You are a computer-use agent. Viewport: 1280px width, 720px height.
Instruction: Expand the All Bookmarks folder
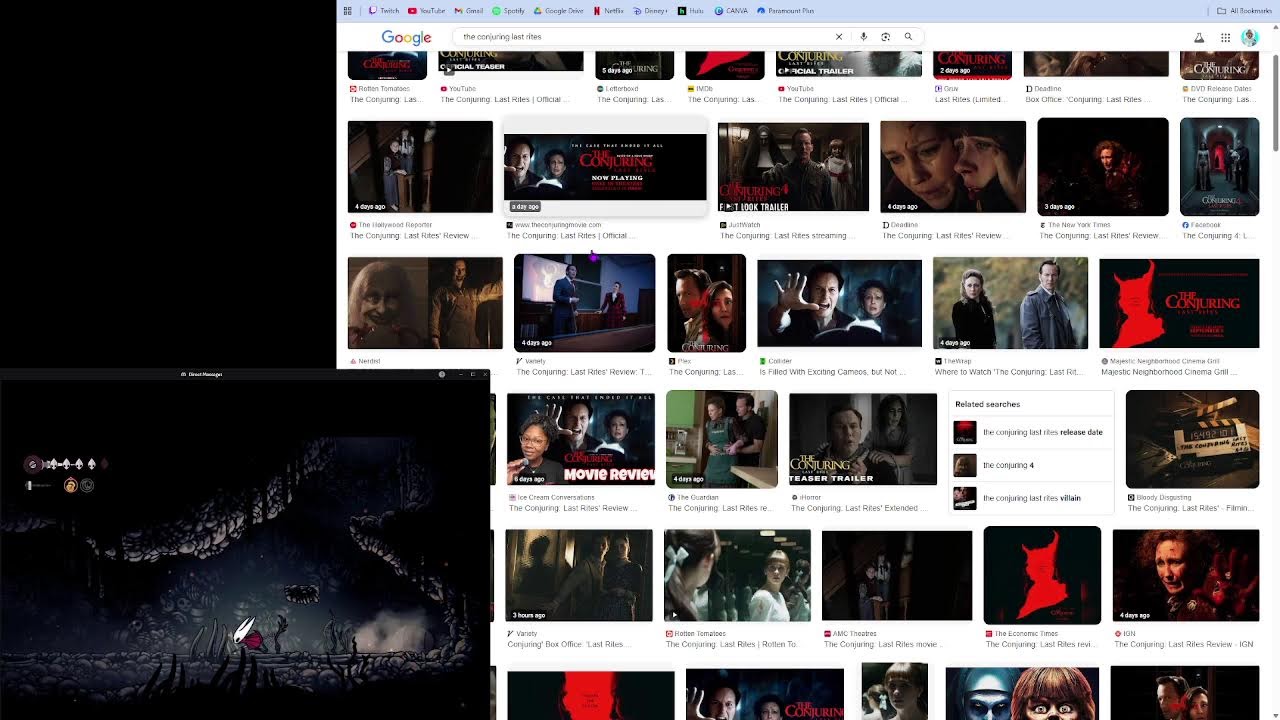pyautogui.click(x=1245, y=11)
